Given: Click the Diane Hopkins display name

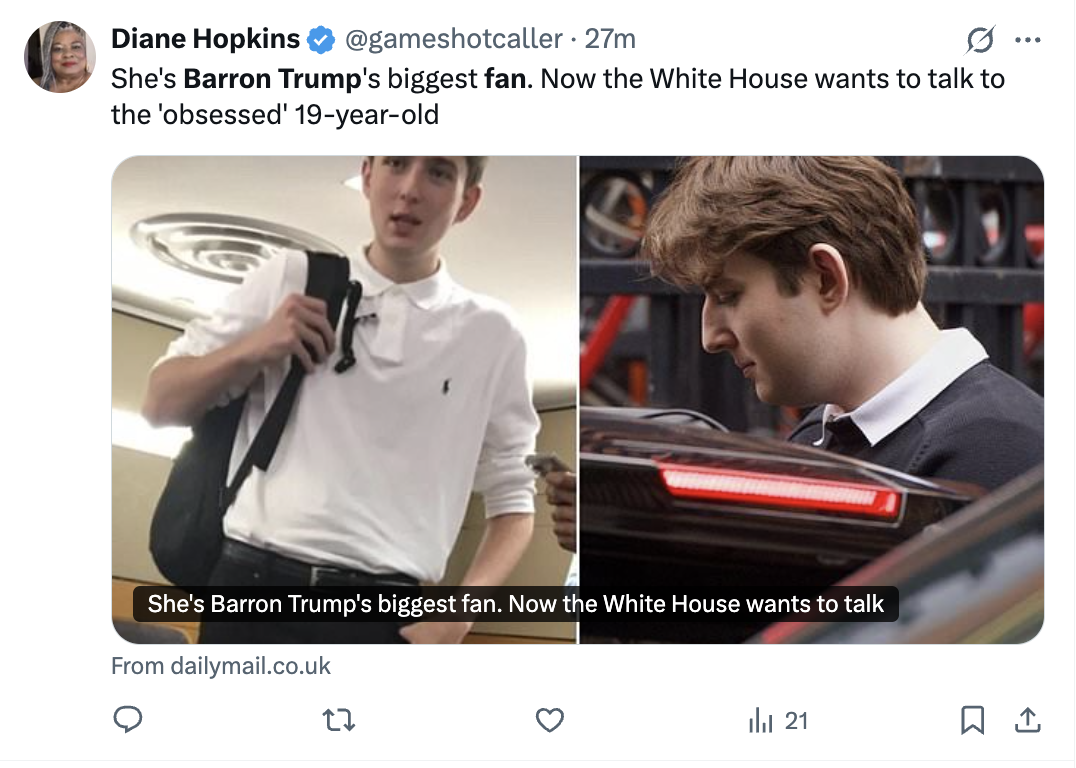Looking at the screenshot, I should 205,39.
